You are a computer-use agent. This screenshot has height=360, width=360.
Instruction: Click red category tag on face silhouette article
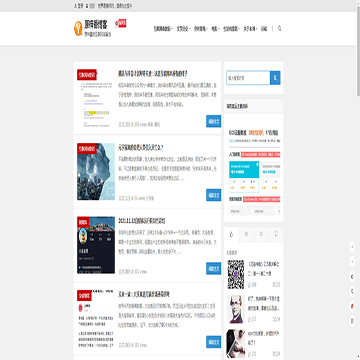click(x=87, y=149)
